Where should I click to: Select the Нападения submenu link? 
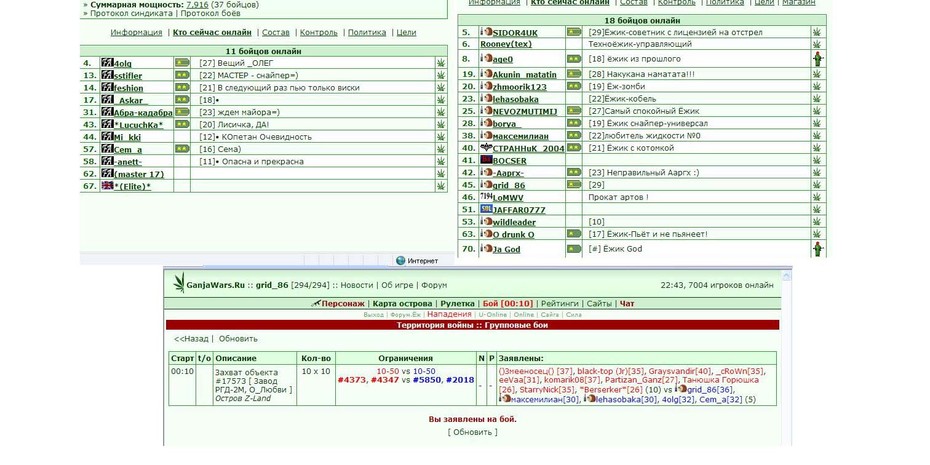pos(449,314)
